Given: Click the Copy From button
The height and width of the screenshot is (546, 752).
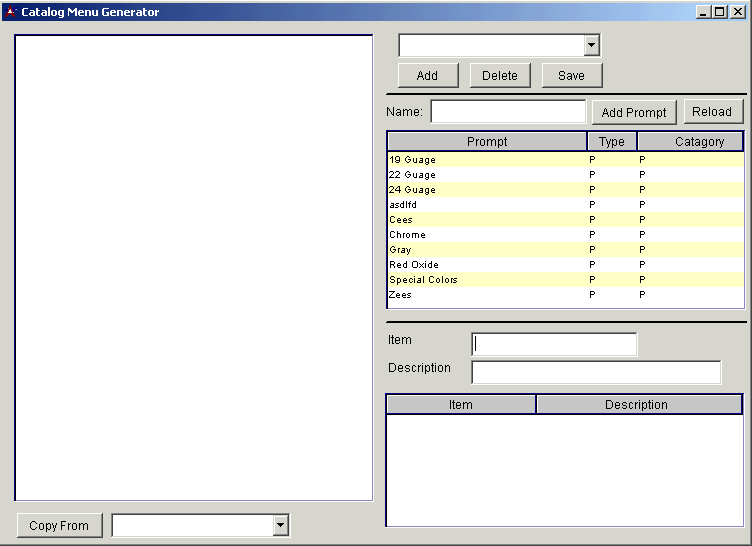Looking at the screenshot, I should 59,526.
